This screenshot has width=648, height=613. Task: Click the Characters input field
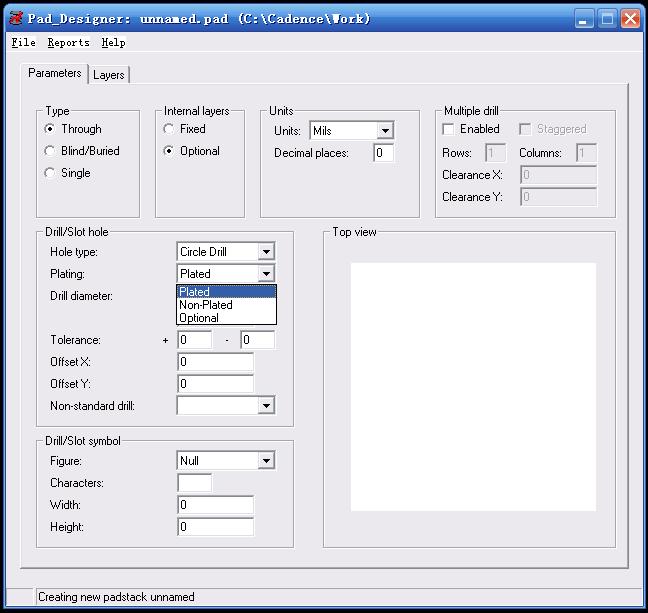[x=195, y=483]
